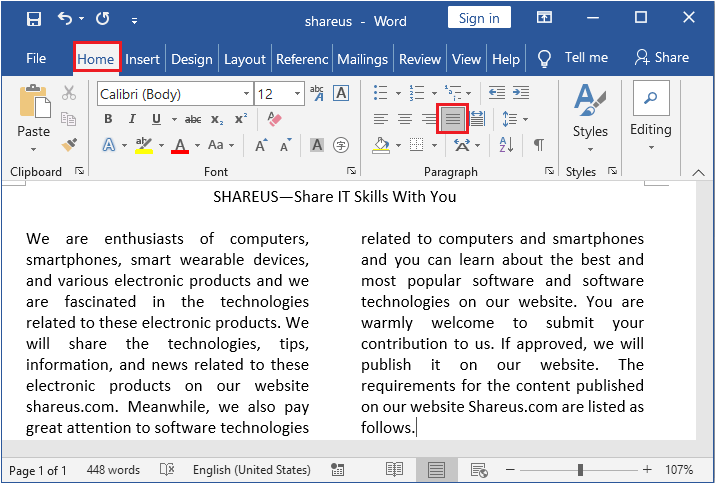
Task: Switch to the Design tab
Action: pyautogui.click(x=192, y=59)
